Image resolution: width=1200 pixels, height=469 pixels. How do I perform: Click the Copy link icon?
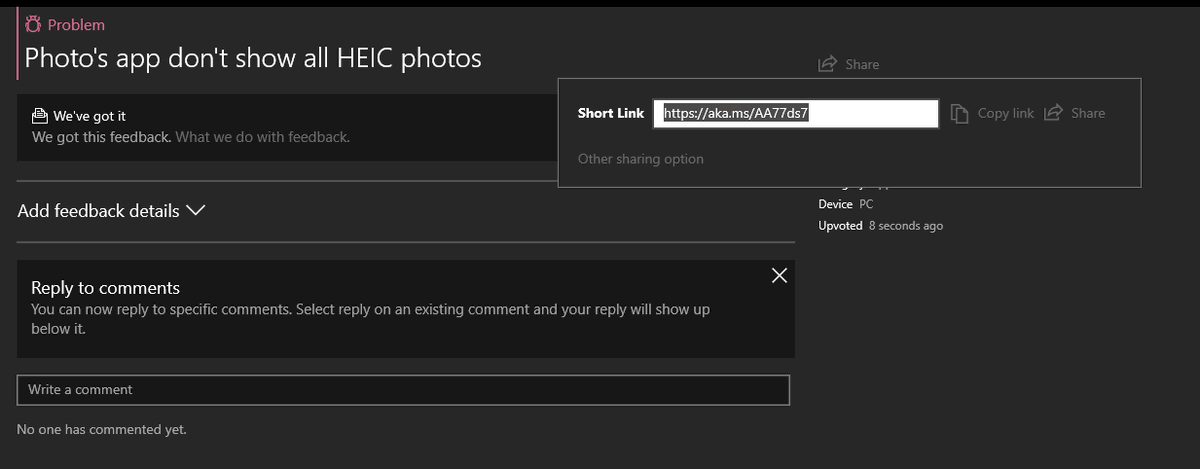coord(960,114)
